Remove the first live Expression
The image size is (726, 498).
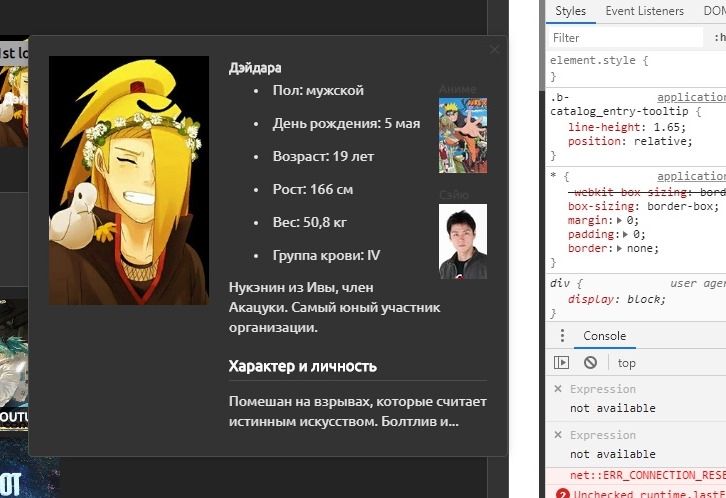(558, 389)
